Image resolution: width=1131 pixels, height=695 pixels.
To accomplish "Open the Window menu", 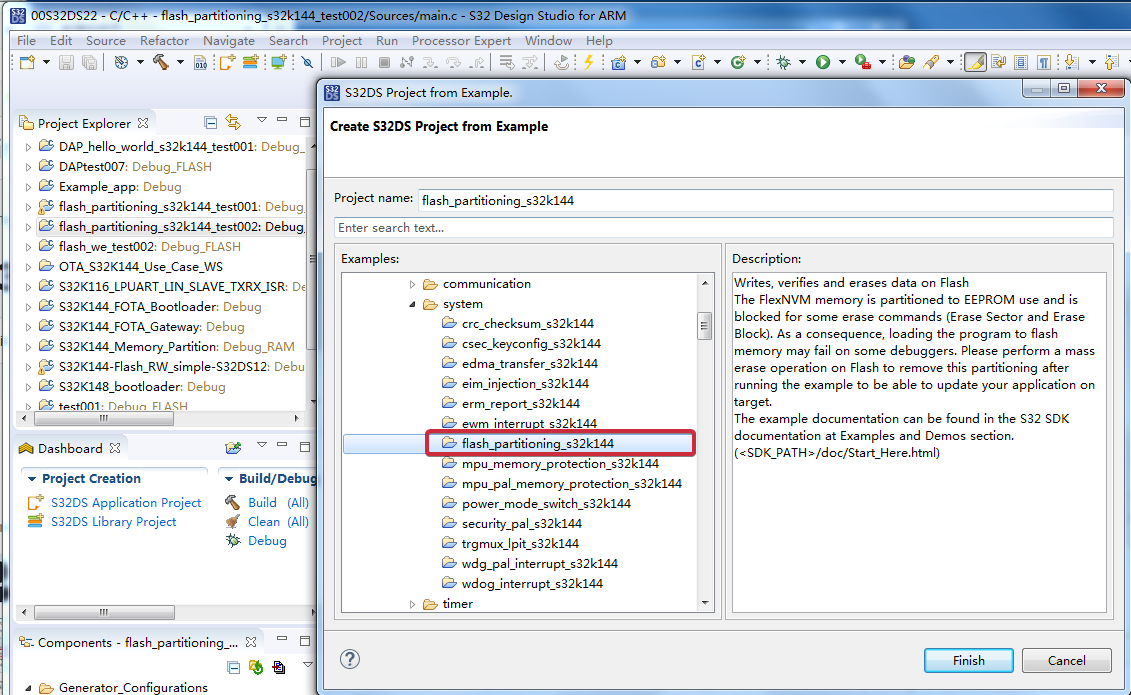I will pos(548,40).
